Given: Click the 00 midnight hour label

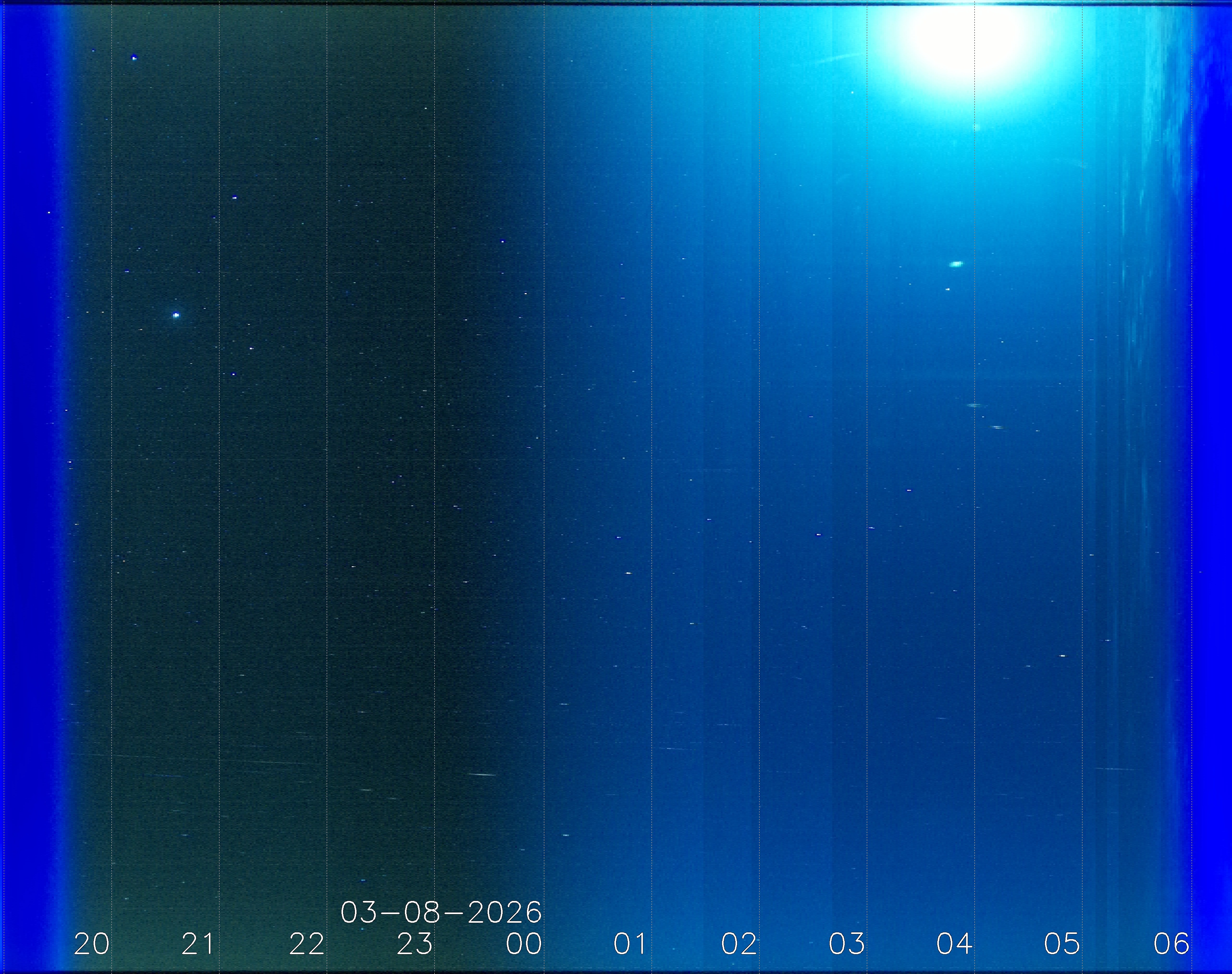Looking at the screenshot, I should pyautogui.click(x=523, y=944).
